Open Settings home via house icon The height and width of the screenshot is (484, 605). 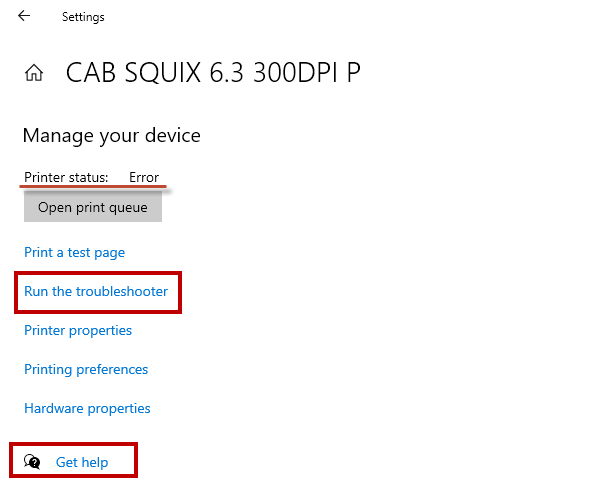(x=35, y=73)
